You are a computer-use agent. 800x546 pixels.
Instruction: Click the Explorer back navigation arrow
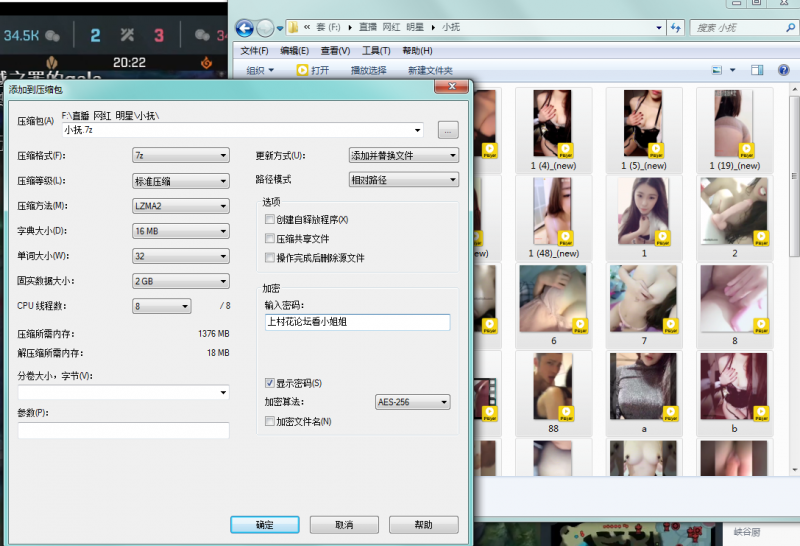click(x=243, y=27)
